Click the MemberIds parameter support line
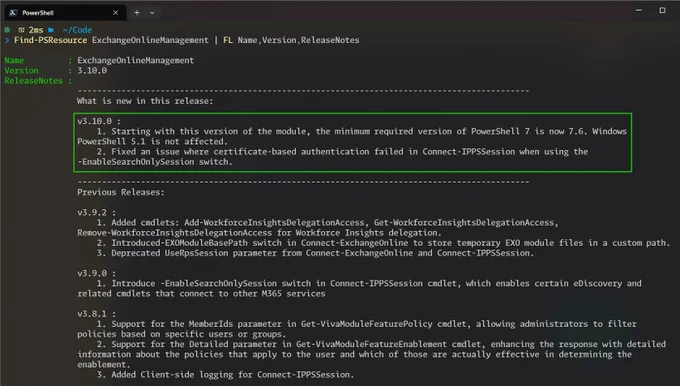 pos(366,324)
